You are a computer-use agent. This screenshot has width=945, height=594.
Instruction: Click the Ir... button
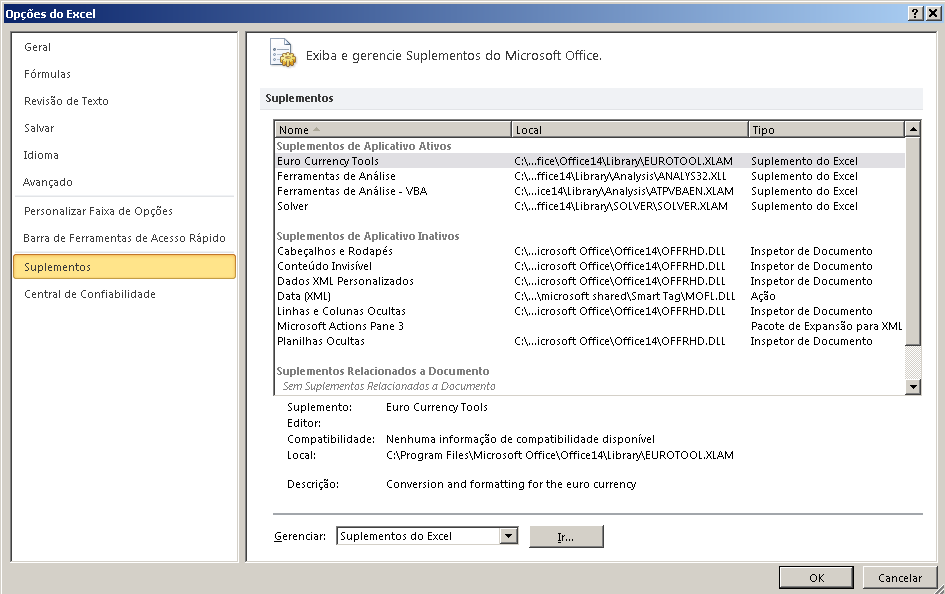click(566, 536)
